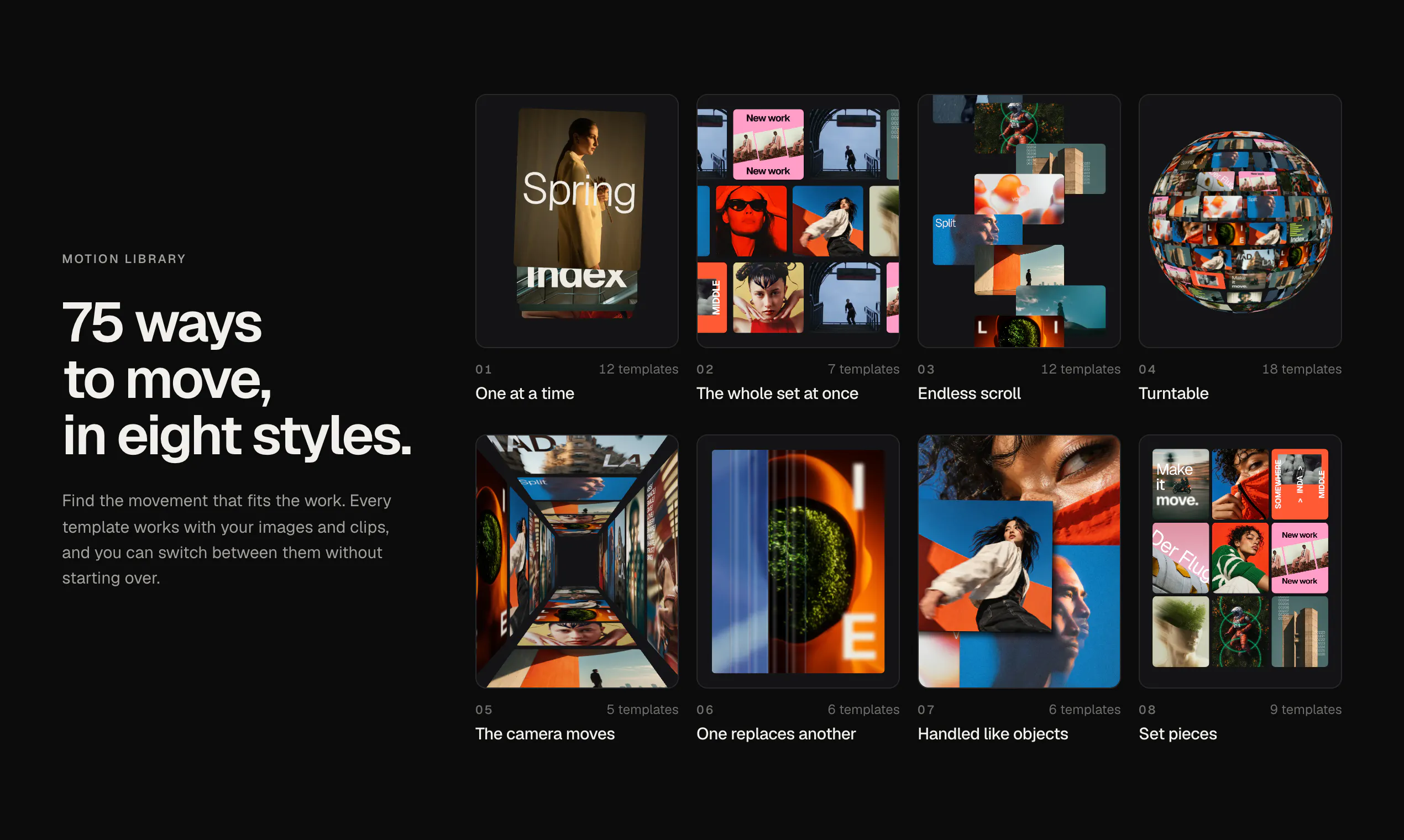
Task: Click the '08' style number
Action: coord(1147,710)
